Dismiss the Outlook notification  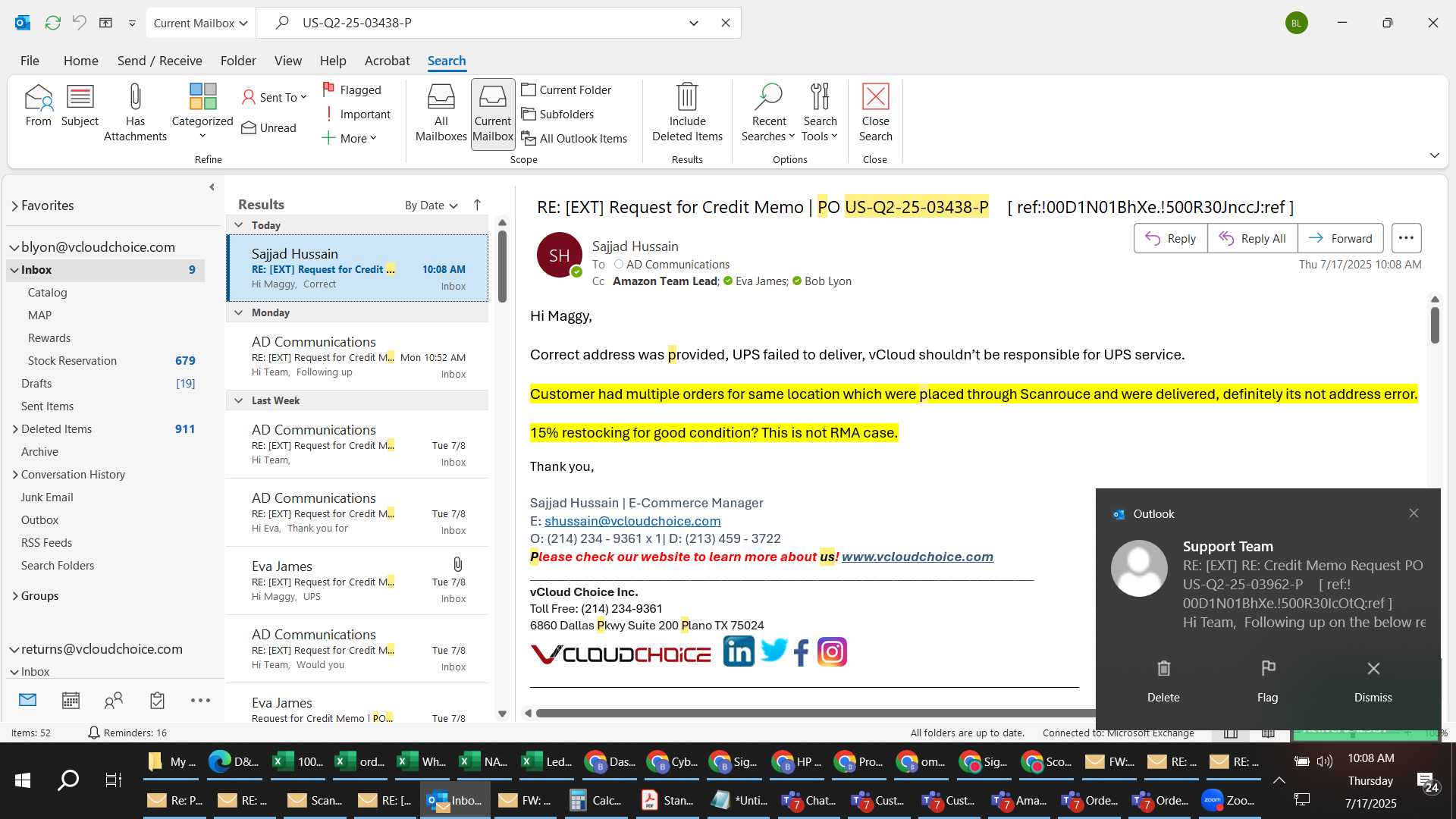[x=1373, y=680]
